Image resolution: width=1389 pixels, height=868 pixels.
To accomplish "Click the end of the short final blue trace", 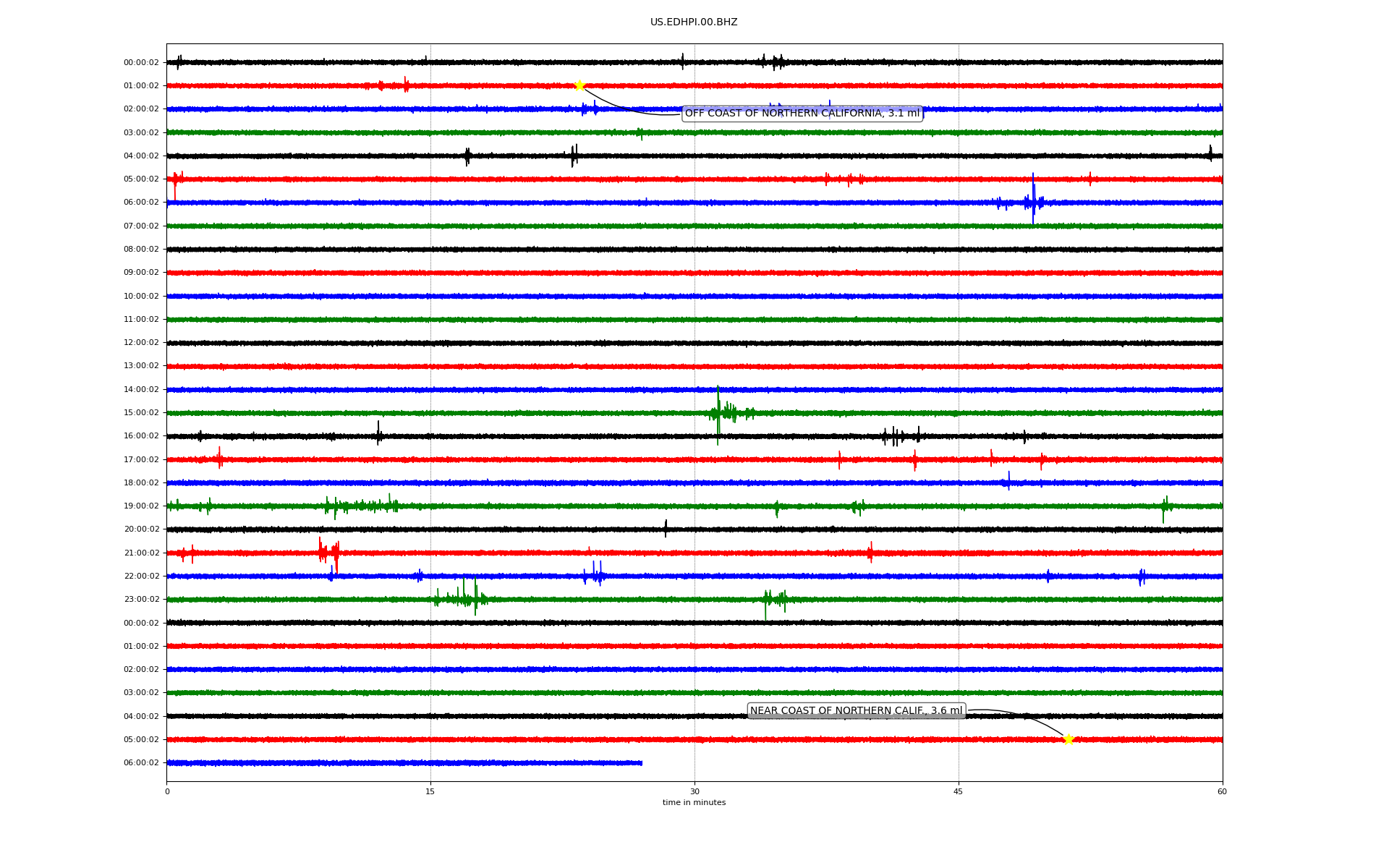I will (641, 762).
